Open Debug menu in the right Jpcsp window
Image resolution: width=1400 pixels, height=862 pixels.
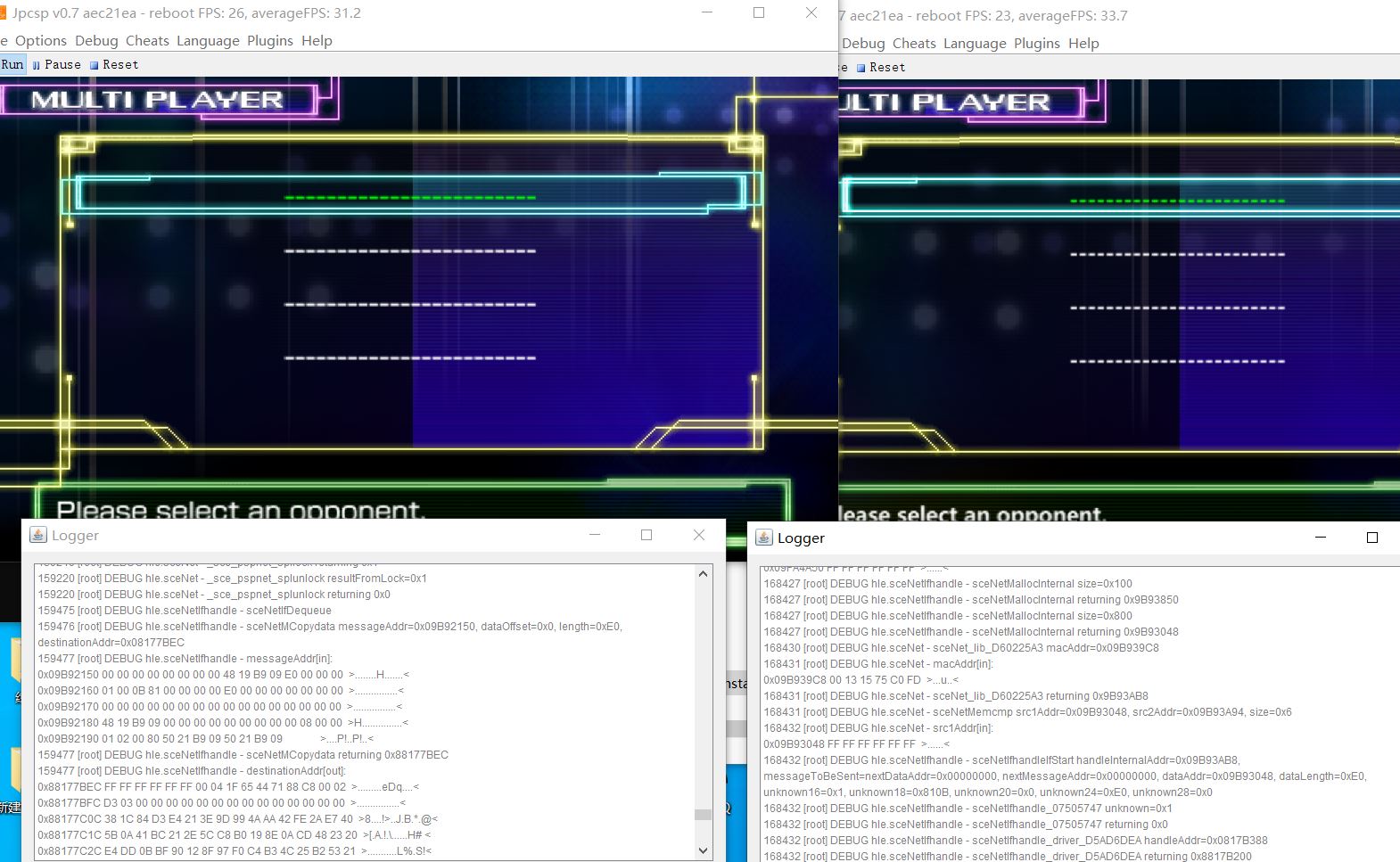[863, 43]
